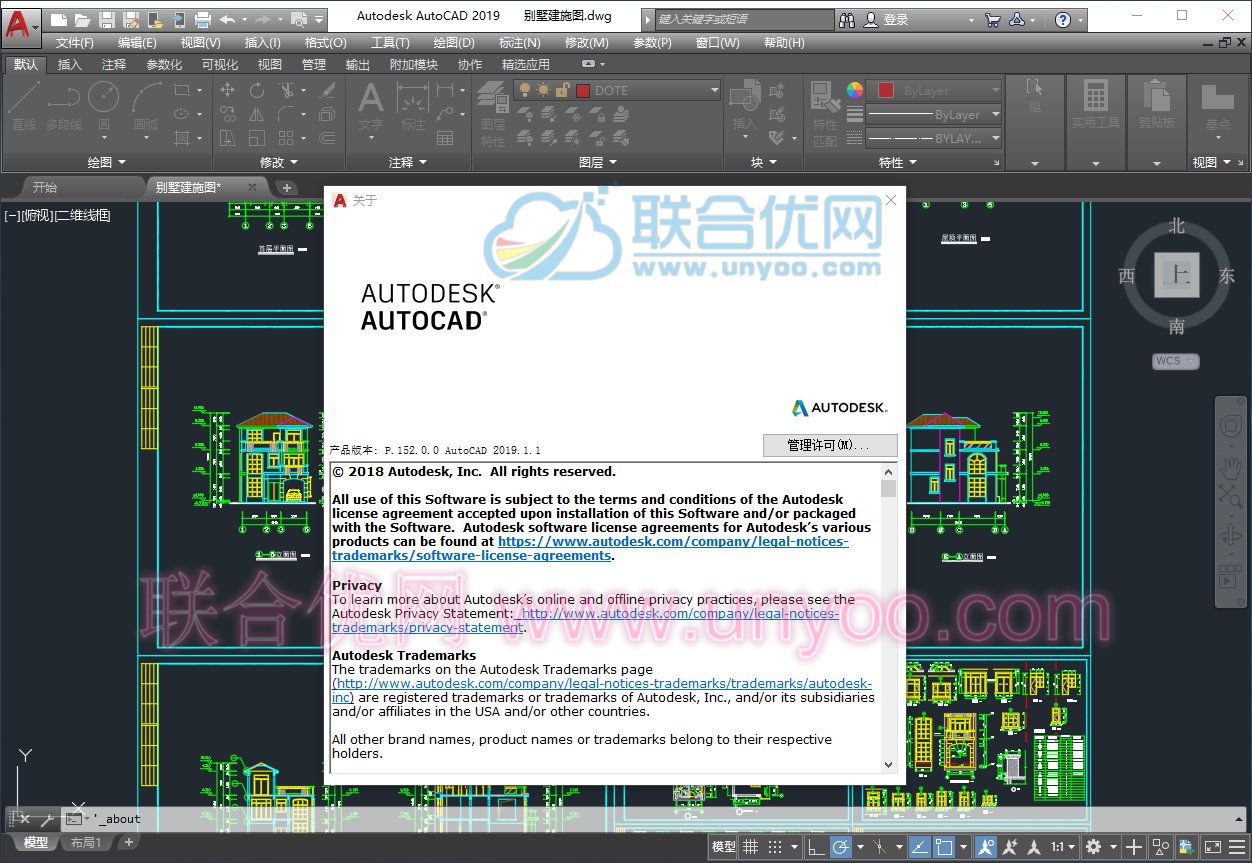
Task: Open the 文件(F) menu
Action: click(x=75, y=43)
